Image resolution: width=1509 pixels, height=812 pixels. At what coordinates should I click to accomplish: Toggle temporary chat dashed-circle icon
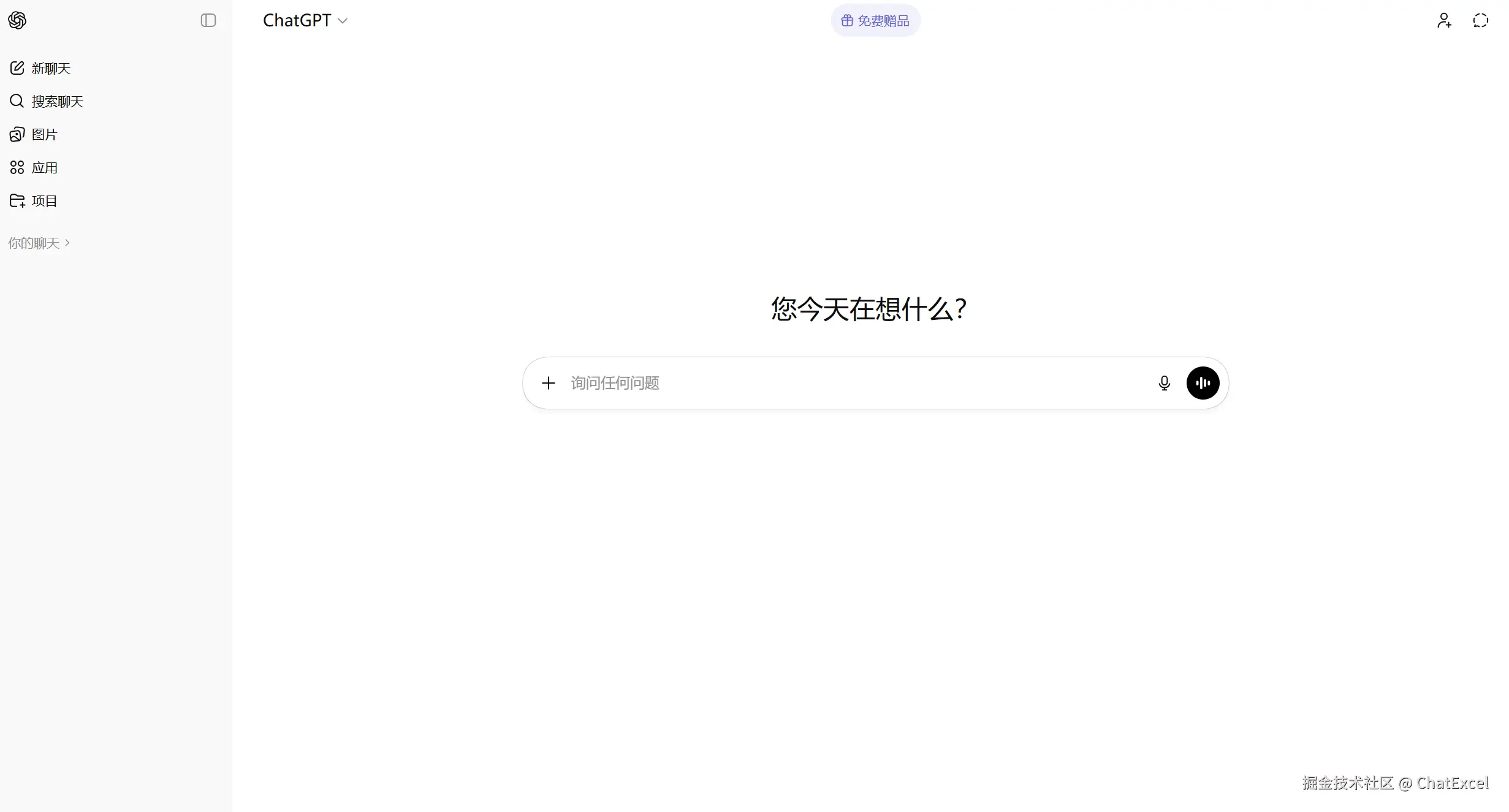(x=1480, y=20)
